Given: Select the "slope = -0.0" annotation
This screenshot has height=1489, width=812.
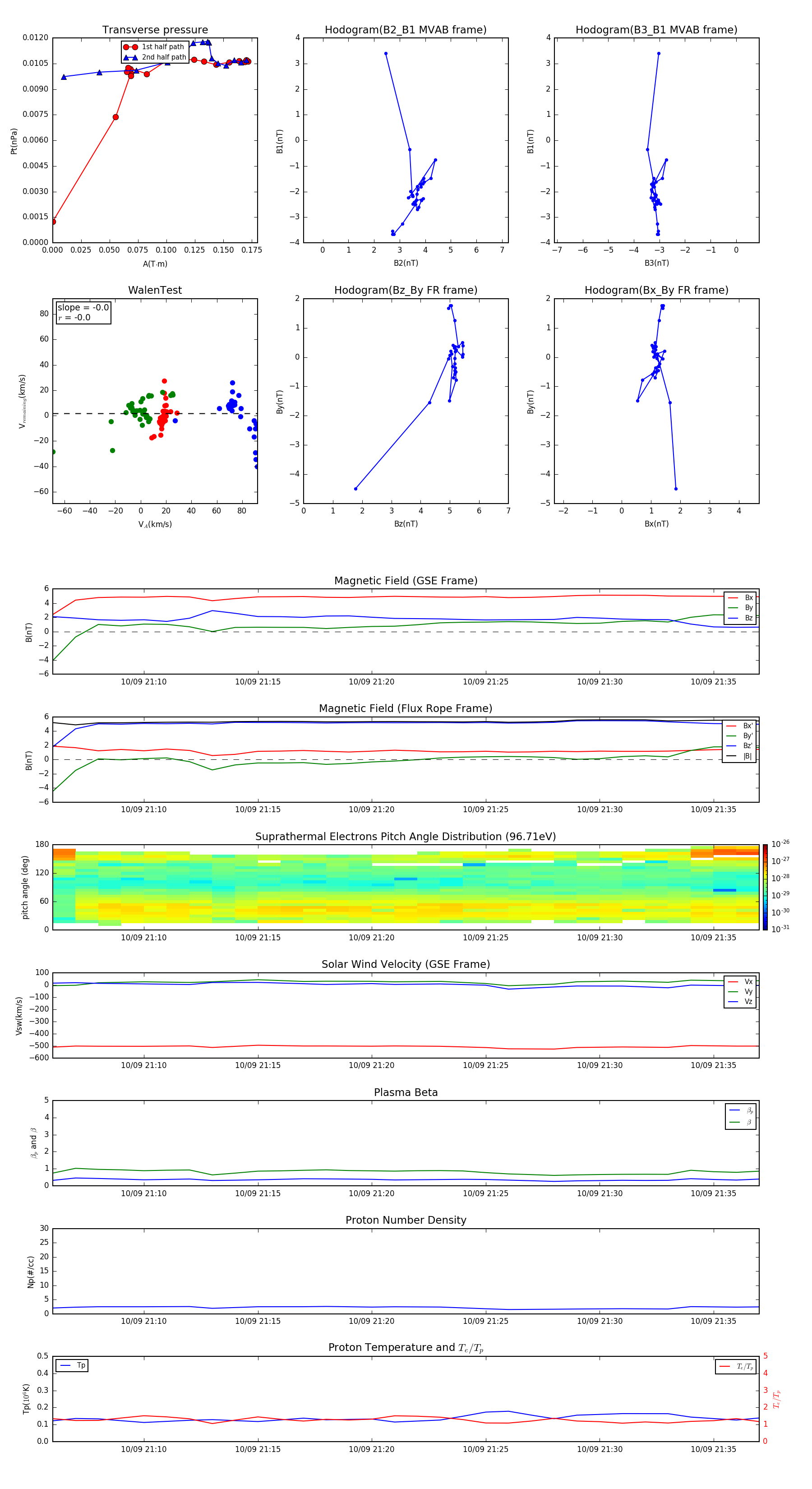Looking at the screenshot, I should click(83, 308).
